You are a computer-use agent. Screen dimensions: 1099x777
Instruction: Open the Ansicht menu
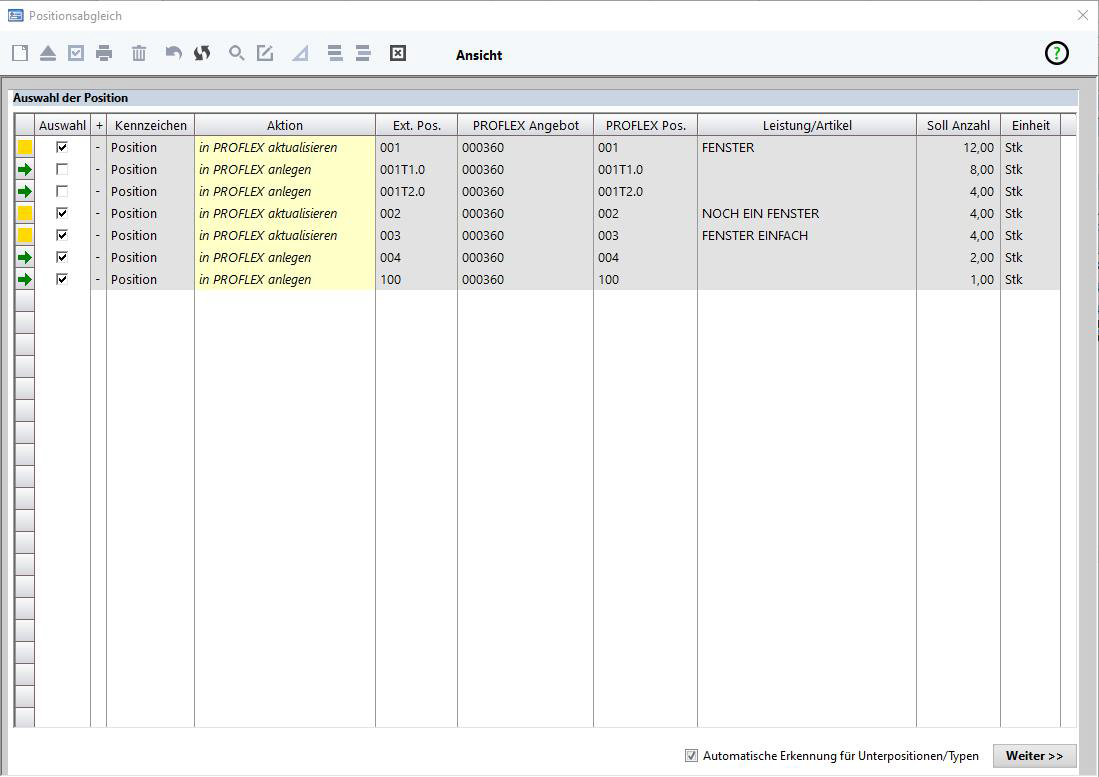click(x=479, y=55)
